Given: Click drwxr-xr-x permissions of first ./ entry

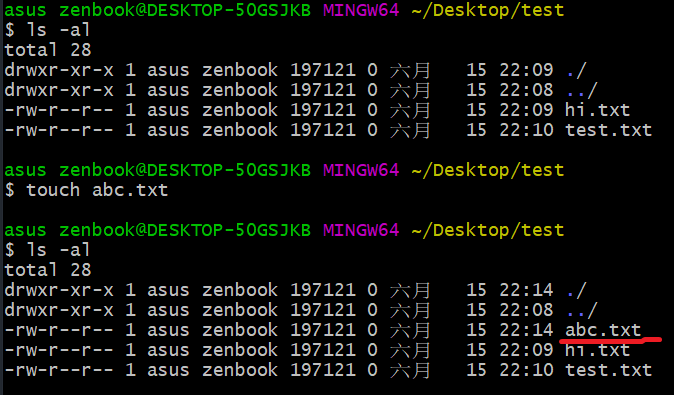Looking at the screenshot, I should pyautogui.click(x=59, y=70).
